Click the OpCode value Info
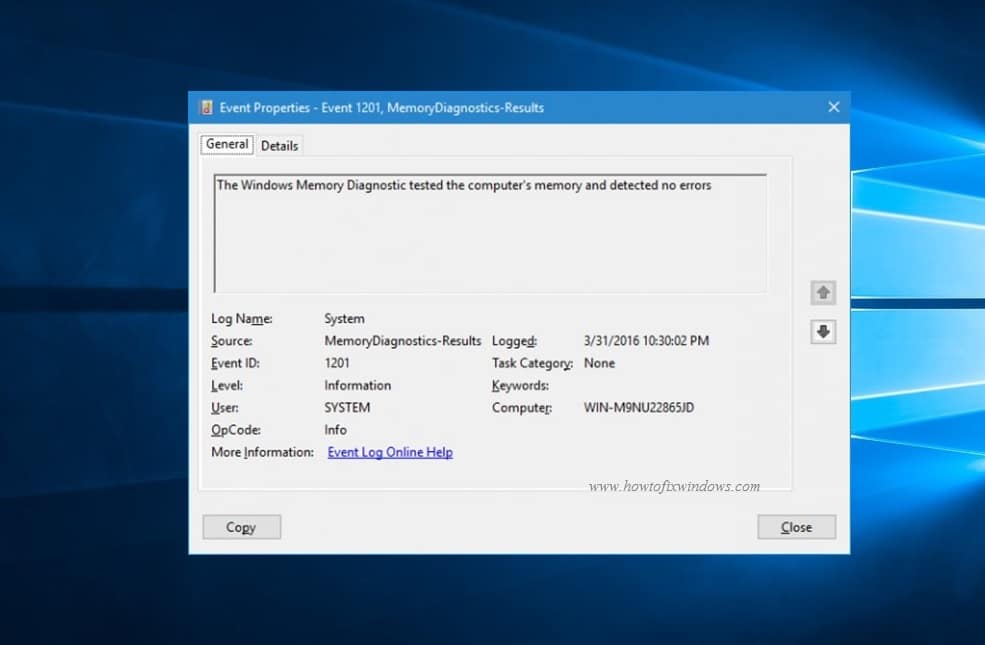Screen dimensions: 985x645 coord(335,430)
